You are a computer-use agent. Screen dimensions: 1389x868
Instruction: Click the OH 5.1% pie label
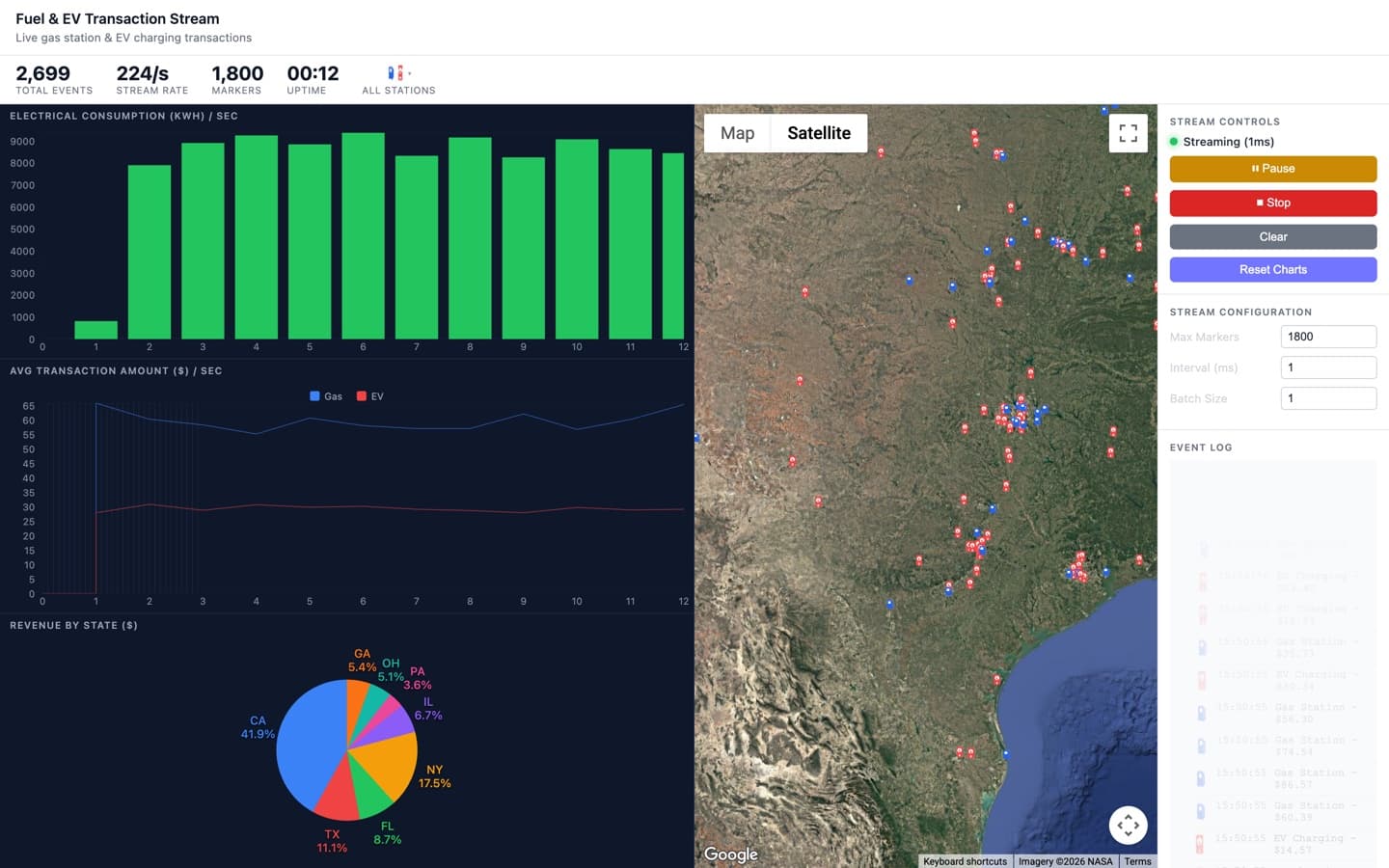tap(391, 670)
